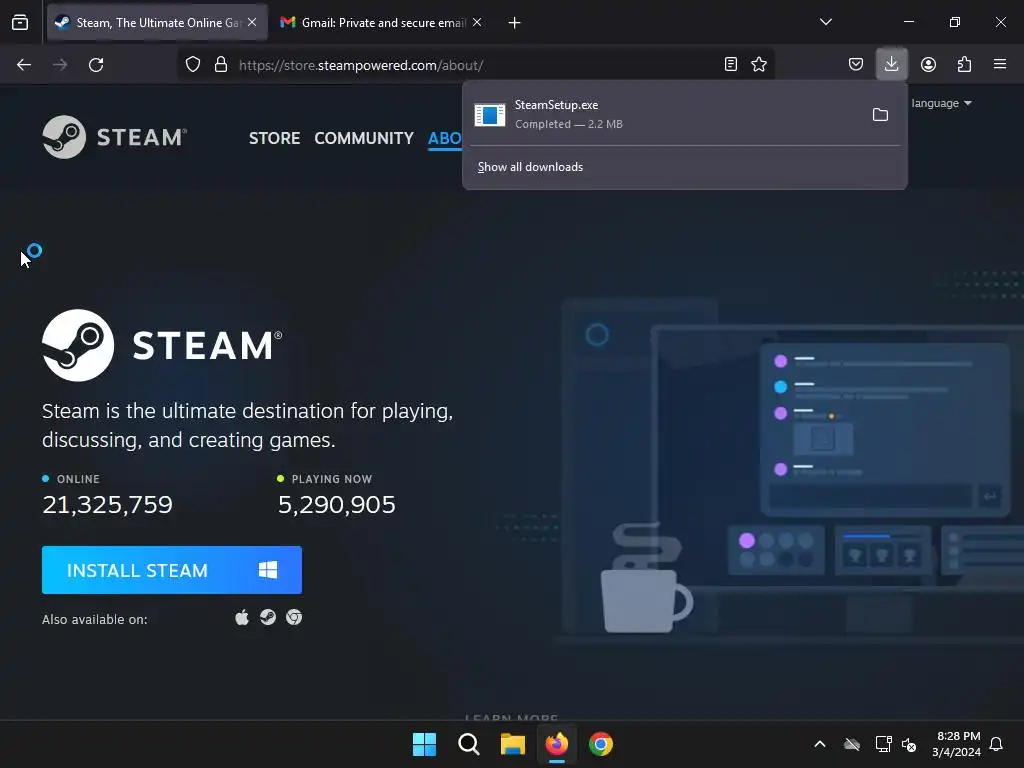The image size is (1024, 768).
Task: Open the Firefox hamburger menu
Action: [x=1000, y=64]
